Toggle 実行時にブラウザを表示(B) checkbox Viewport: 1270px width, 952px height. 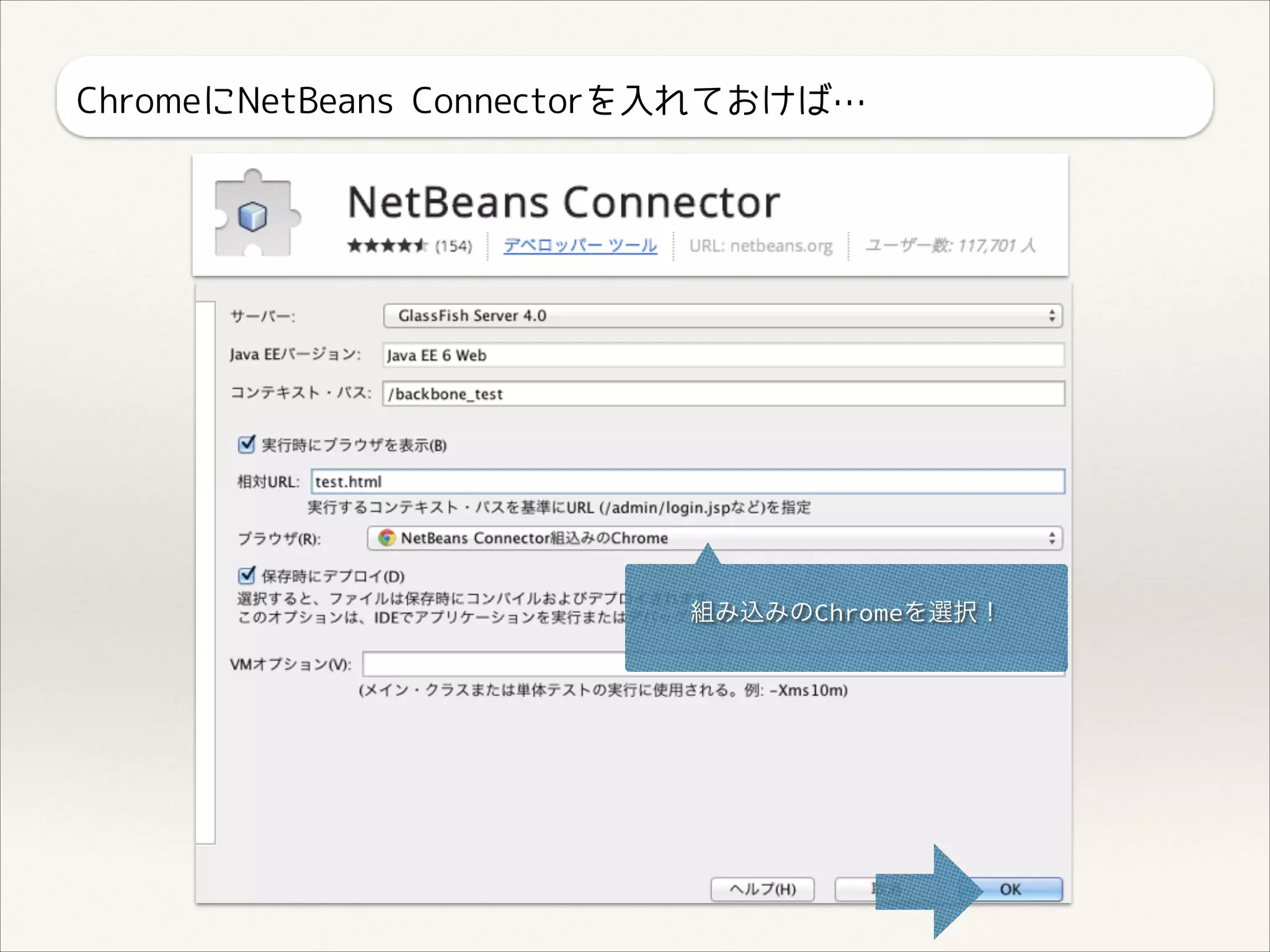point(247,444)
